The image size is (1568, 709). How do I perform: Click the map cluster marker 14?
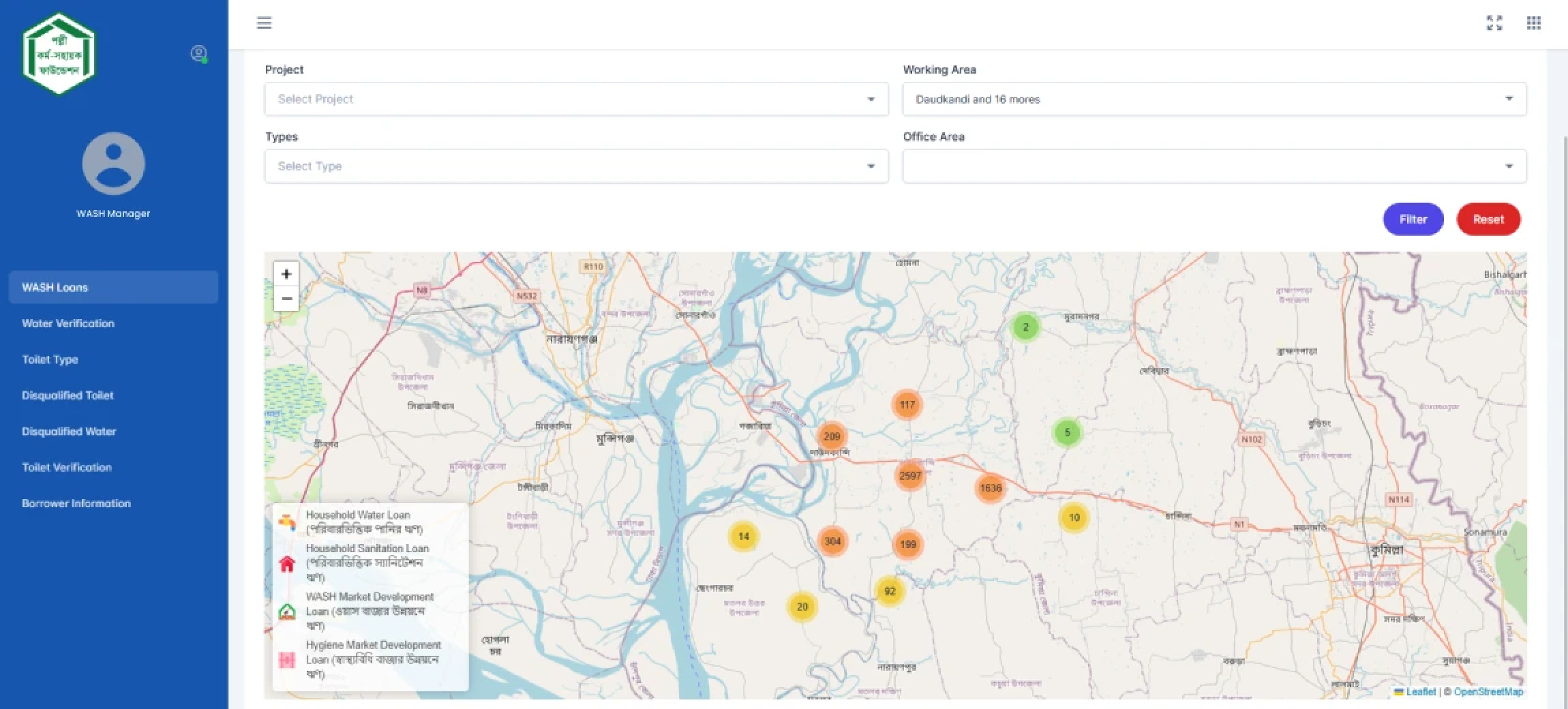click(x=744, y=537)
